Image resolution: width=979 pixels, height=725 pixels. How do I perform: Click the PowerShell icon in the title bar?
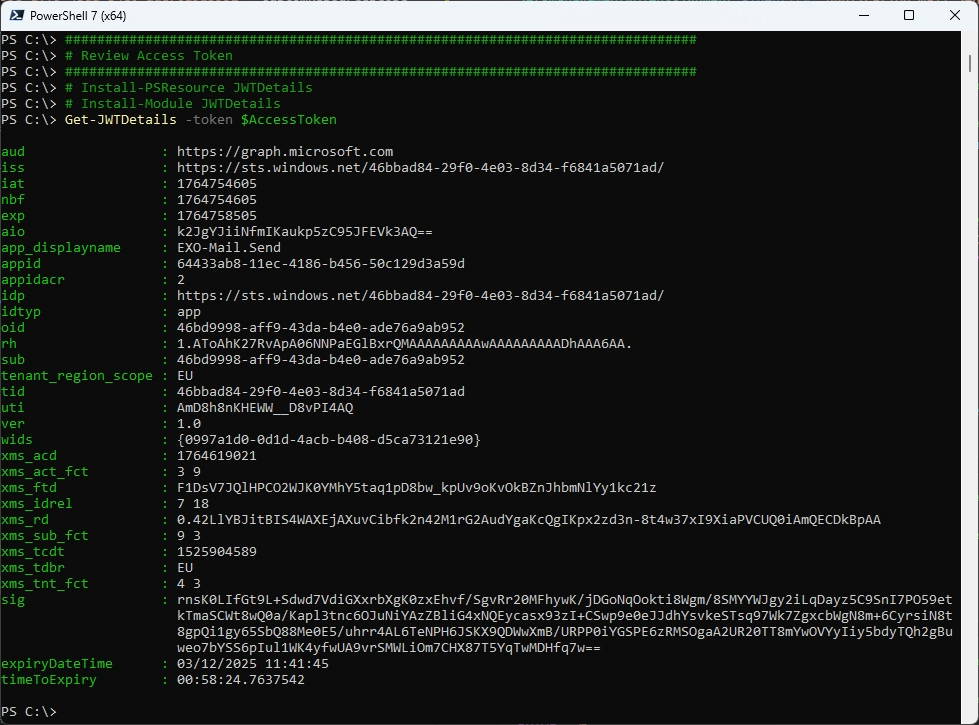tap(17, 16)
